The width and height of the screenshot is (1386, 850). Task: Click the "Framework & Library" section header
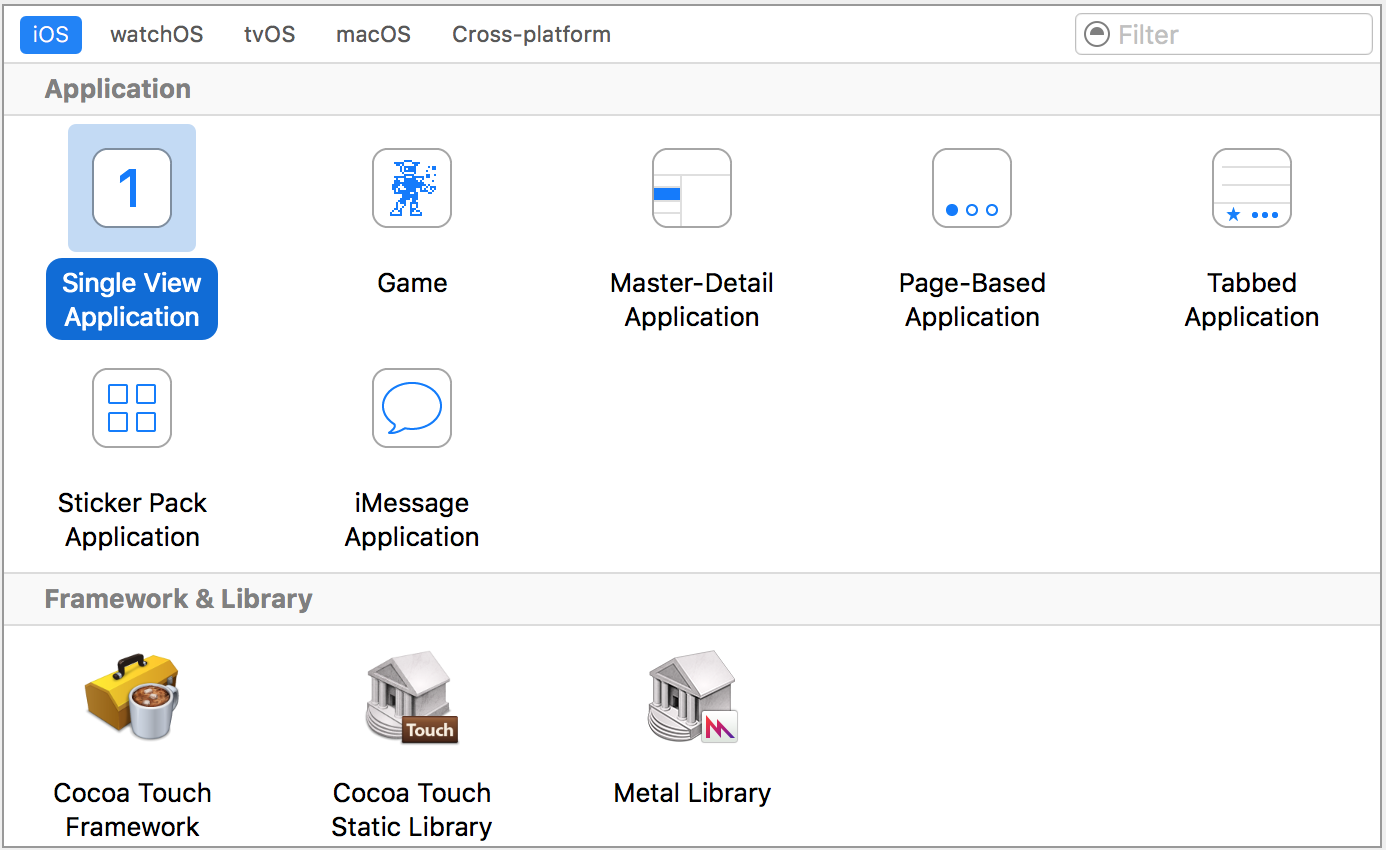(x=179, y=599)
